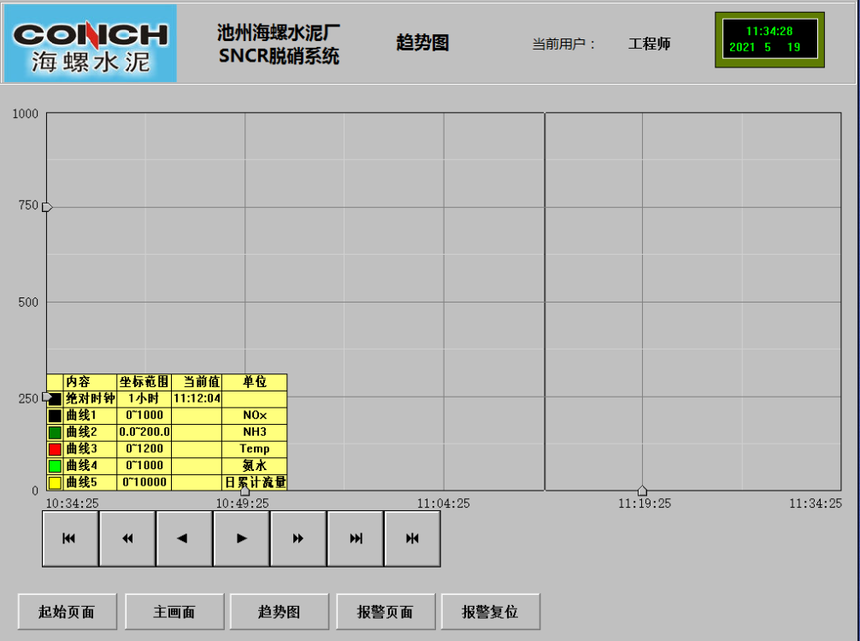The width and height of the screenshot is (860, 641).
Task: Click the double-left fast rewind trend button
Action: [127, 538]
